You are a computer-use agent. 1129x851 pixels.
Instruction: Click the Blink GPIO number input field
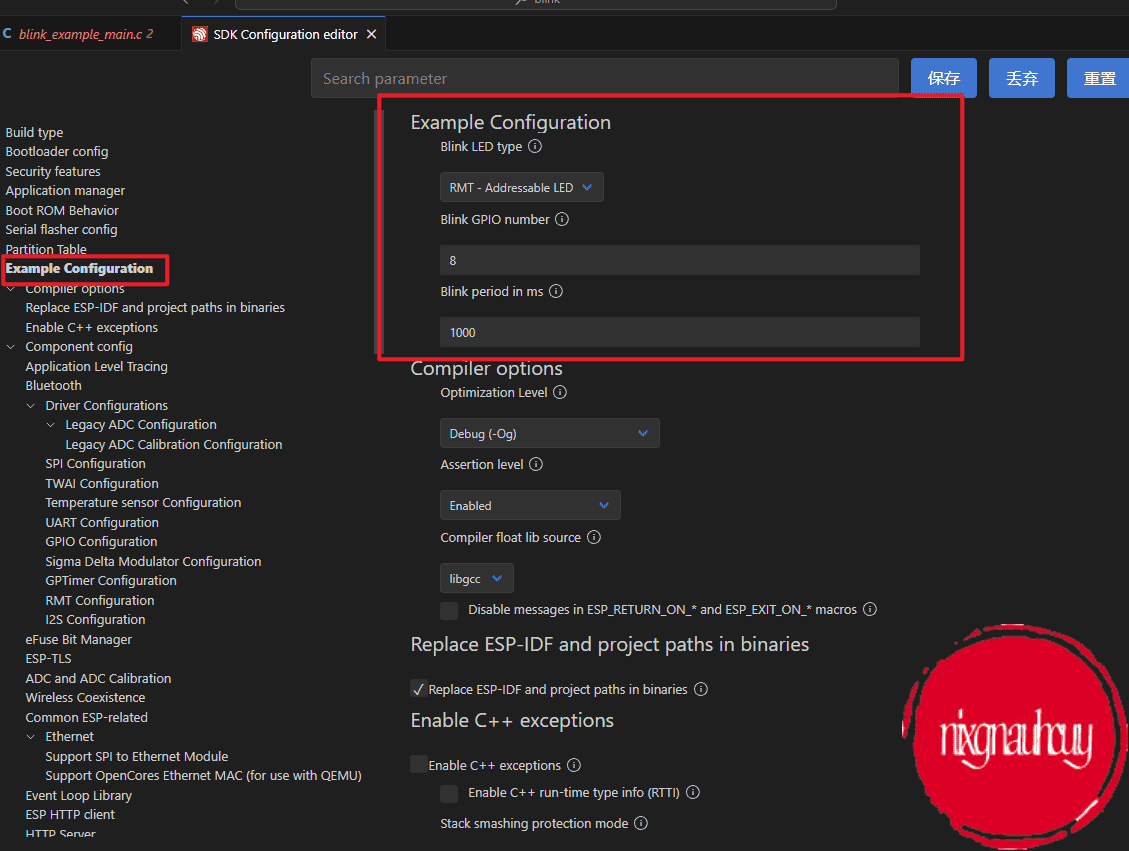click(x=679, y=260)
